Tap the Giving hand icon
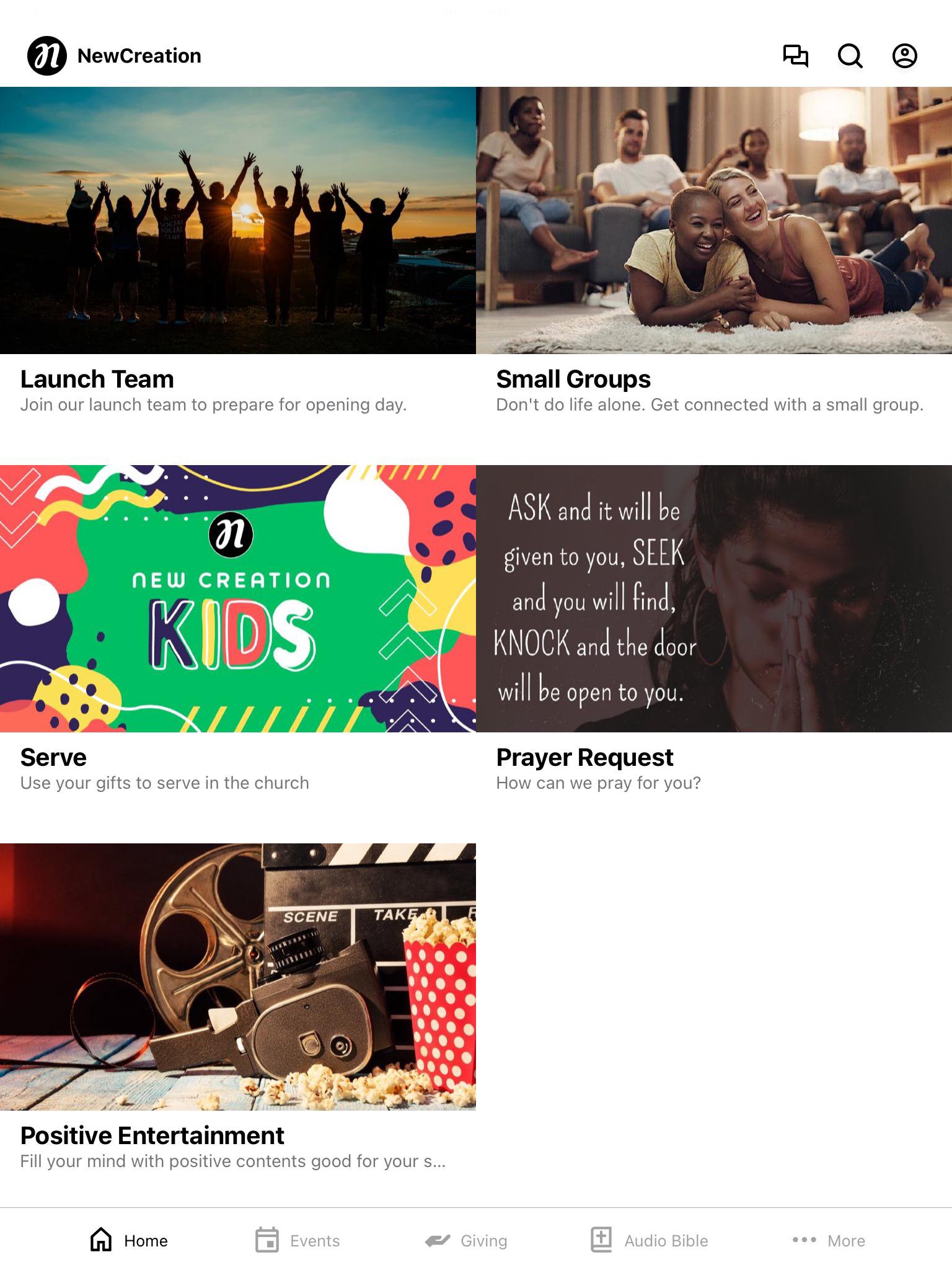This screenshot has width=952, height=1270. [438, 1241]
